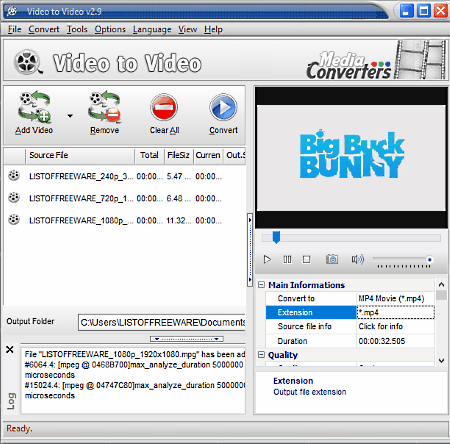The width and height of the screenshot is (450, 444).
Task: Click the properties panel scrollbar thumb
Action: pyautogui.click(x=441, y=295)
